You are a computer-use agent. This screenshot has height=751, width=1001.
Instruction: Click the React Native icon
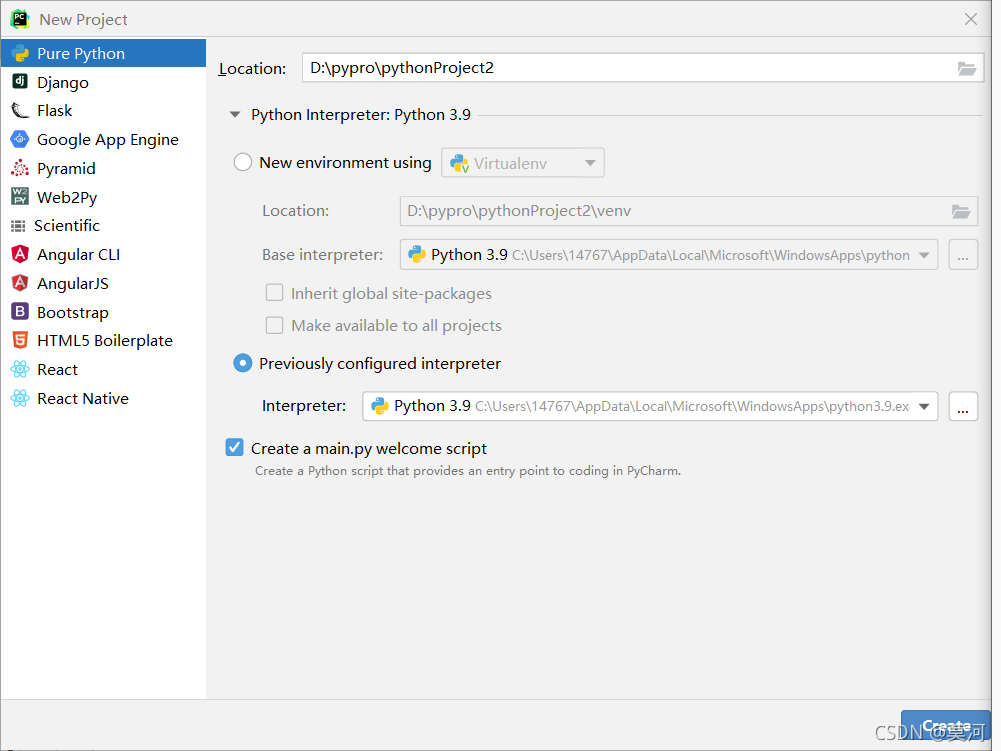pos(20,398)
